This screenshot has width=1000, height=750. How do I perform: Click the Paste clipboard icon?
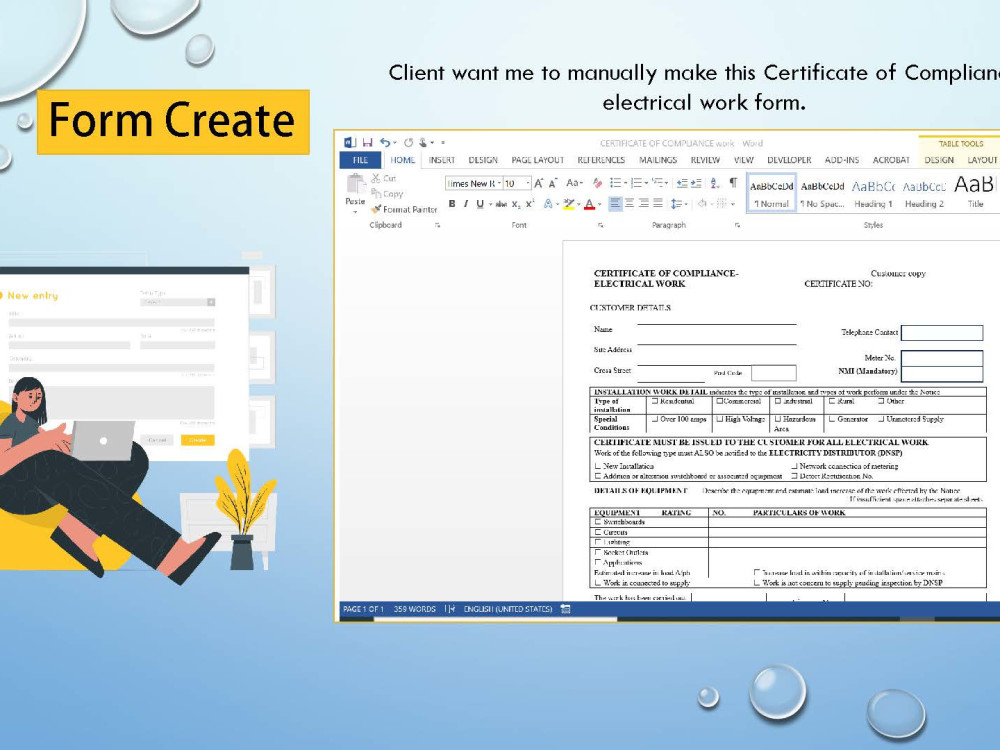pos(355,184)
